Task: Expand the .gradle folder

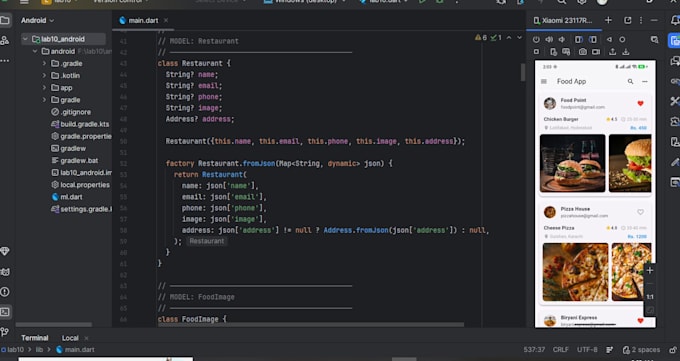Action: pyautogui.click(x=44, y=63)
